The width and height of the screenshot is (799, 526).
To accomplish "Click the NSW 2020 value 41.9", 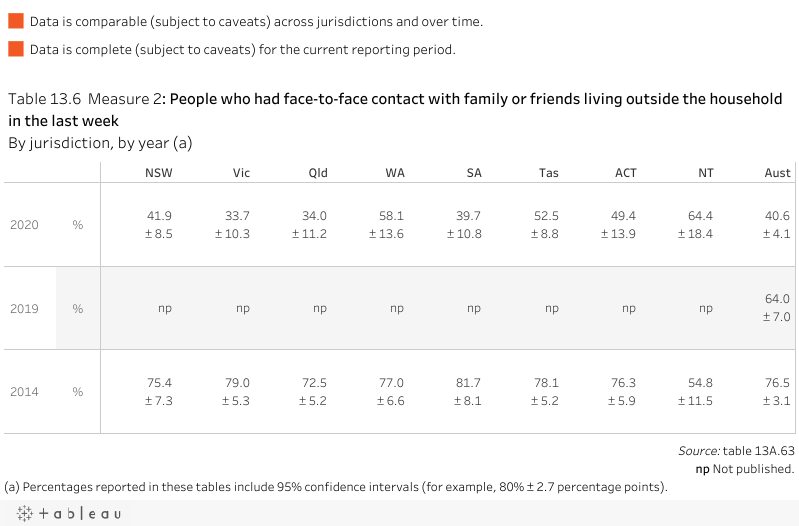I will [x=159, y=216].
